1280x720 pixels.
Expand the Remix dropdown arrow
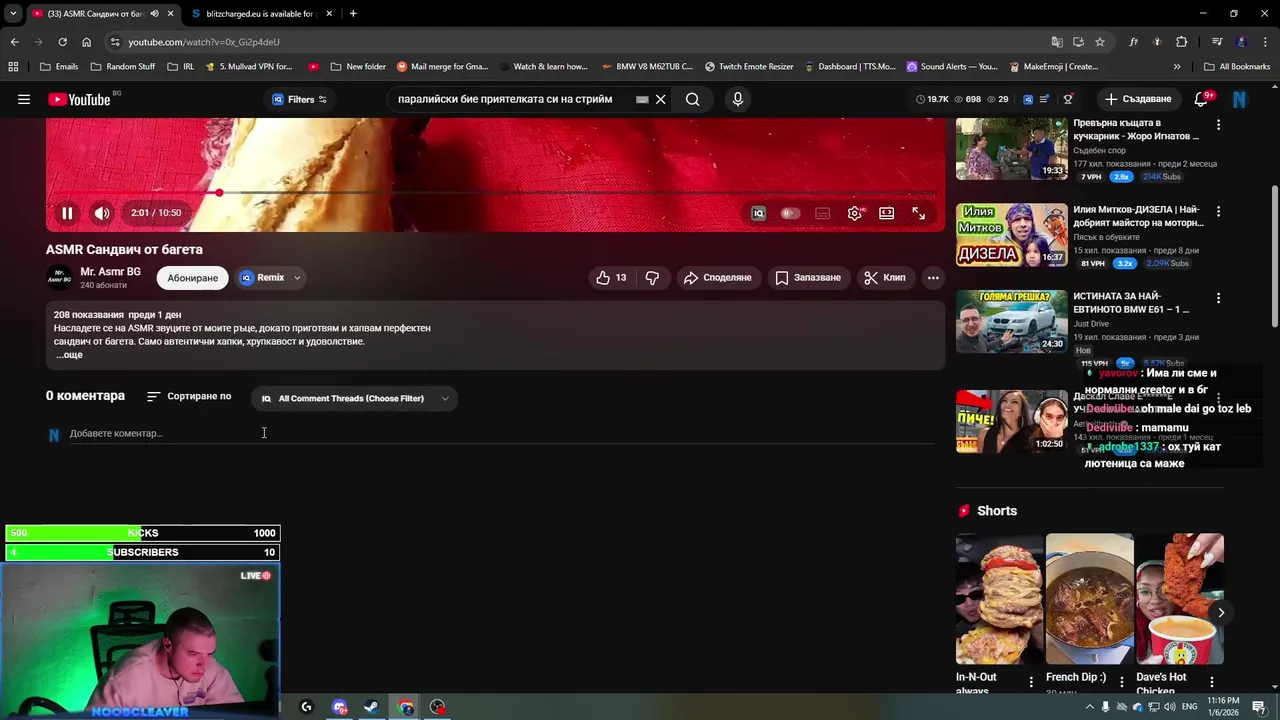[297, 278]
